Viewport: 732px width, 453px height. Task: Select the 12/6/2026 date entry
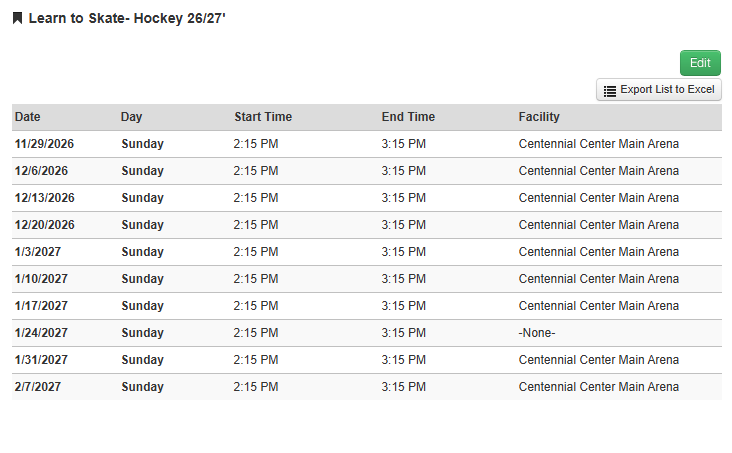41,171
